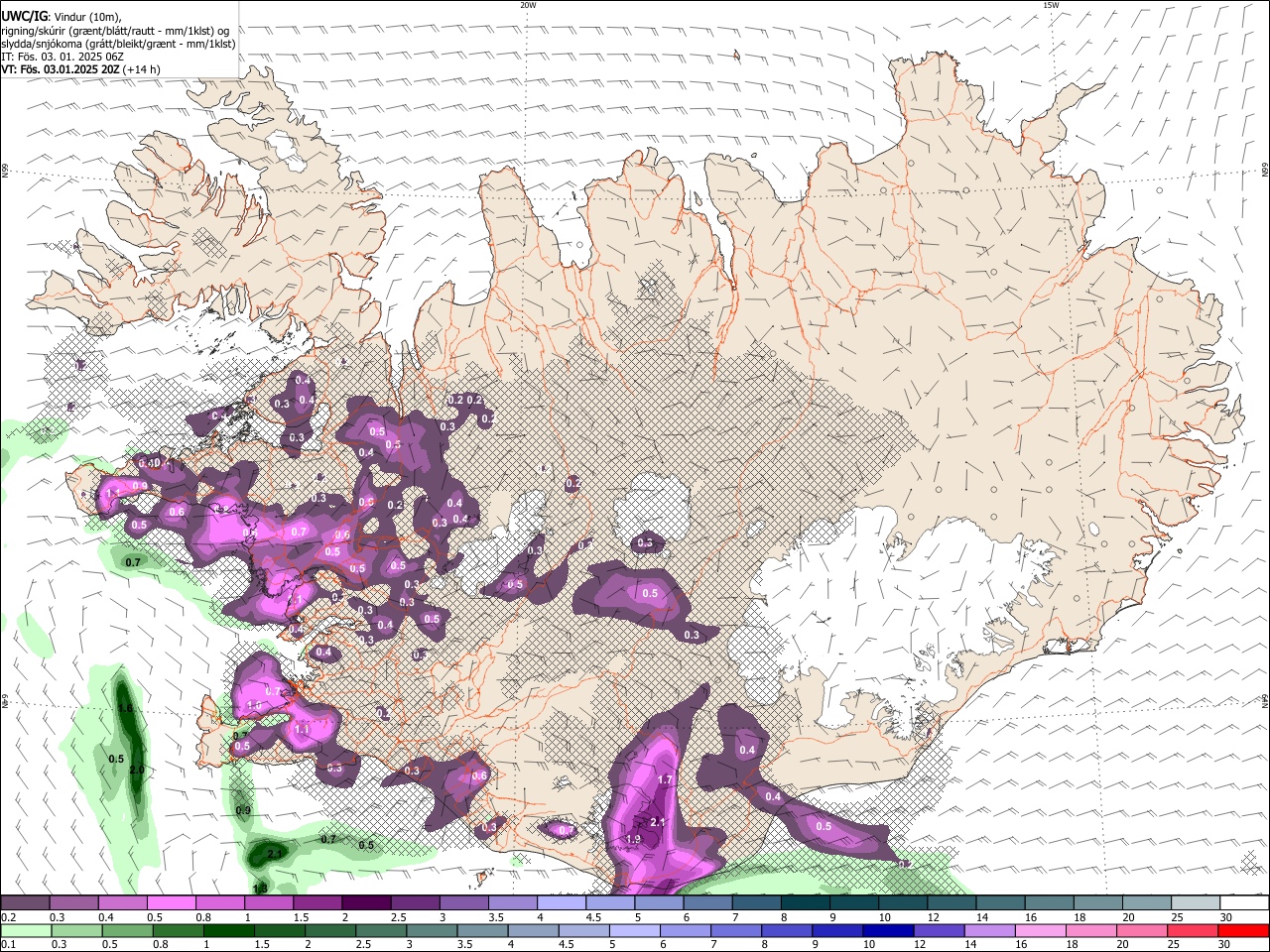Pick the dark navy rain swatch between 10 and 12

pos(886,930)
